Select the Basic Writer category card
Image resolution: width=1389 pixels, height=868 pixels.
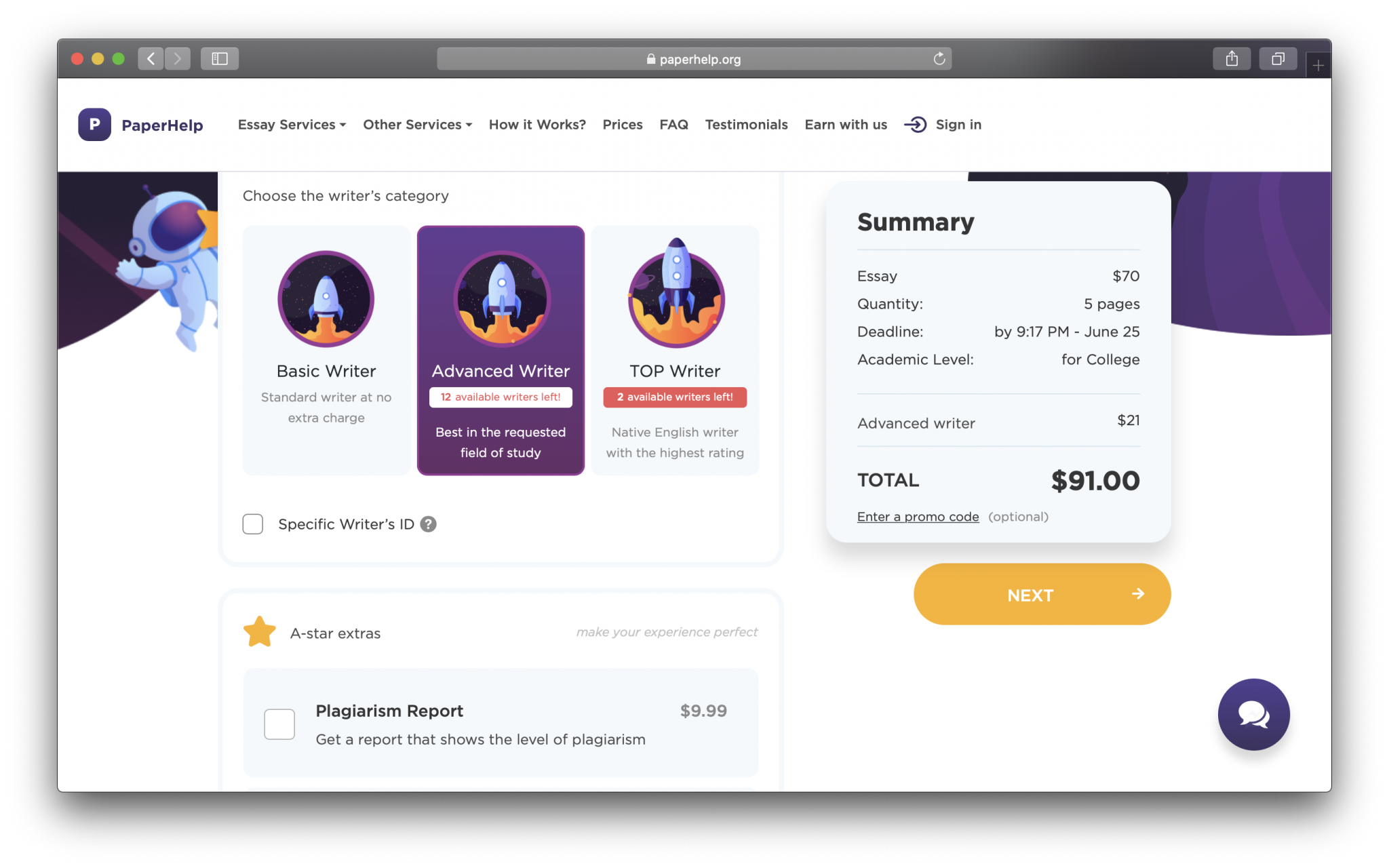click(326, 350)
